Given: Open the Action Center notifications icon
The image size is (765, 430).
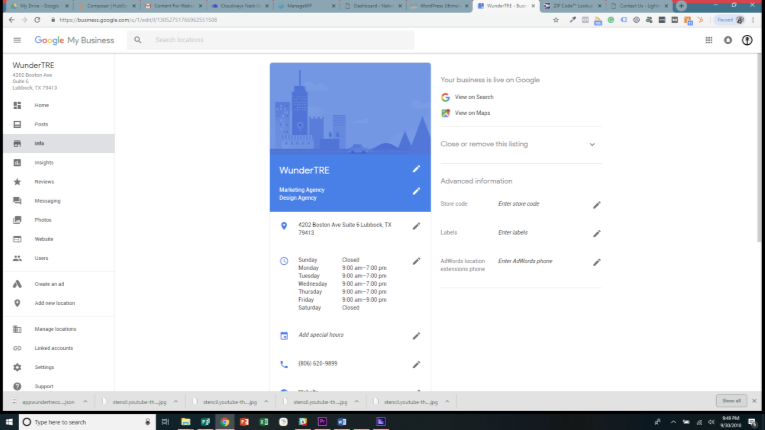Looking at the screenshot, I should pyautogui.click(x=752, y=422).
